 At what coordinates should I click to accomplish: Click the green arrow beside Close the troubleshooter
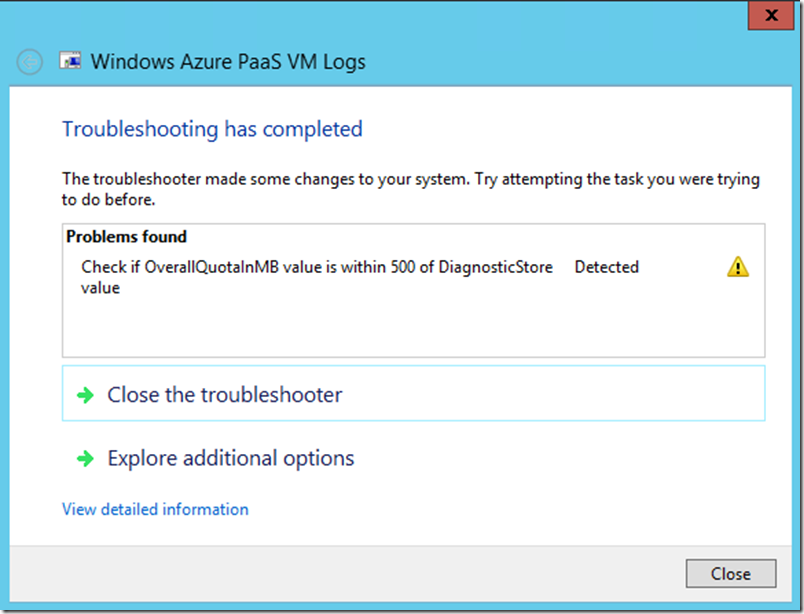(85, 395)
